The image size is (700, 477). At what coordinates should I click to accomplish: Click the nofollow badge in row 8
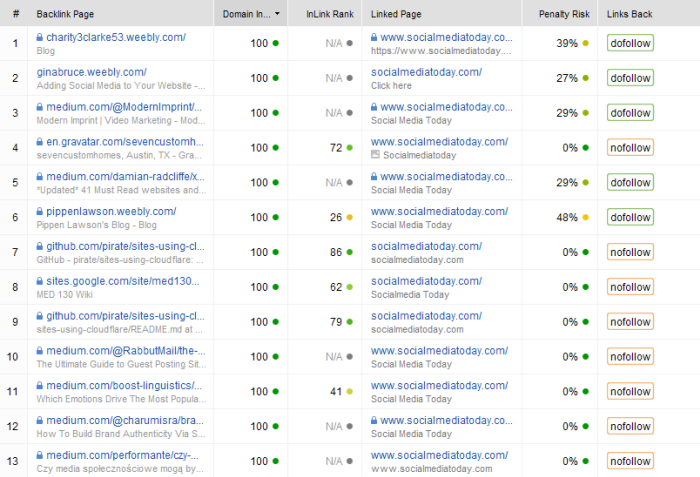[x=630, y=287]
